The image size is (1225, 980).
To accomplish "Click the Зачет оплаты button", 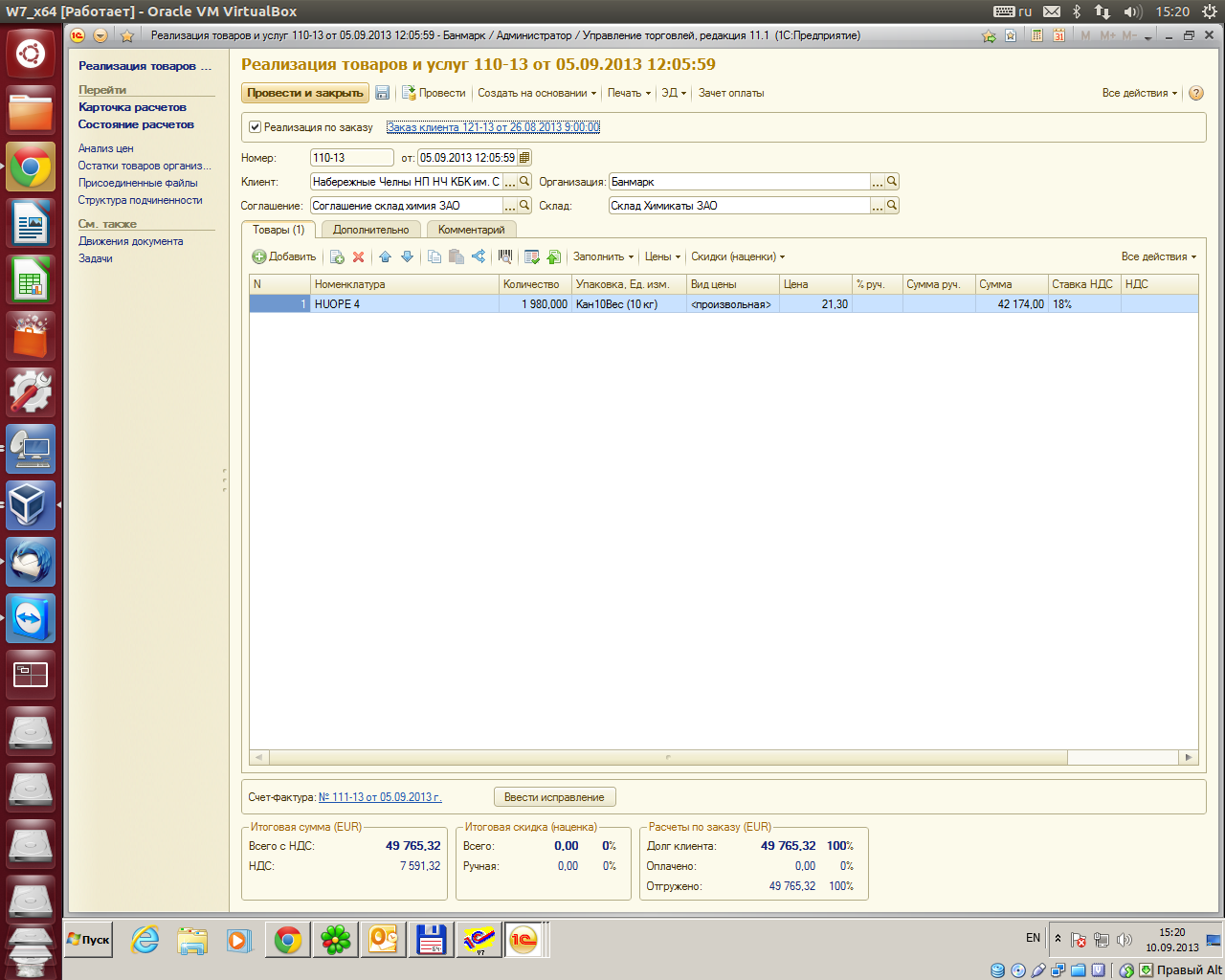I will tap(731, 93).
